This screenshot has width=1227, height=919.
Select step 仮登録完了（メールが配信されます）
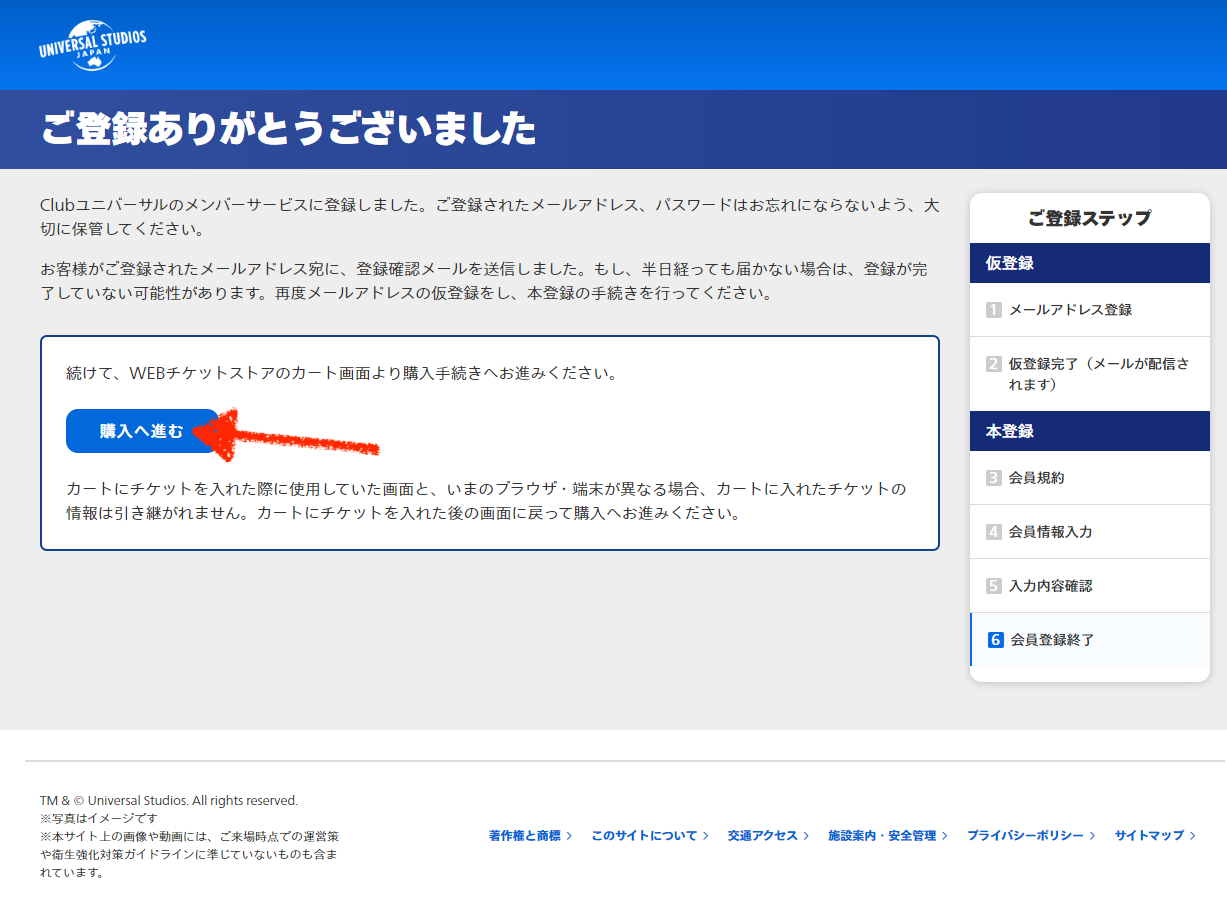click(1090, 374)
